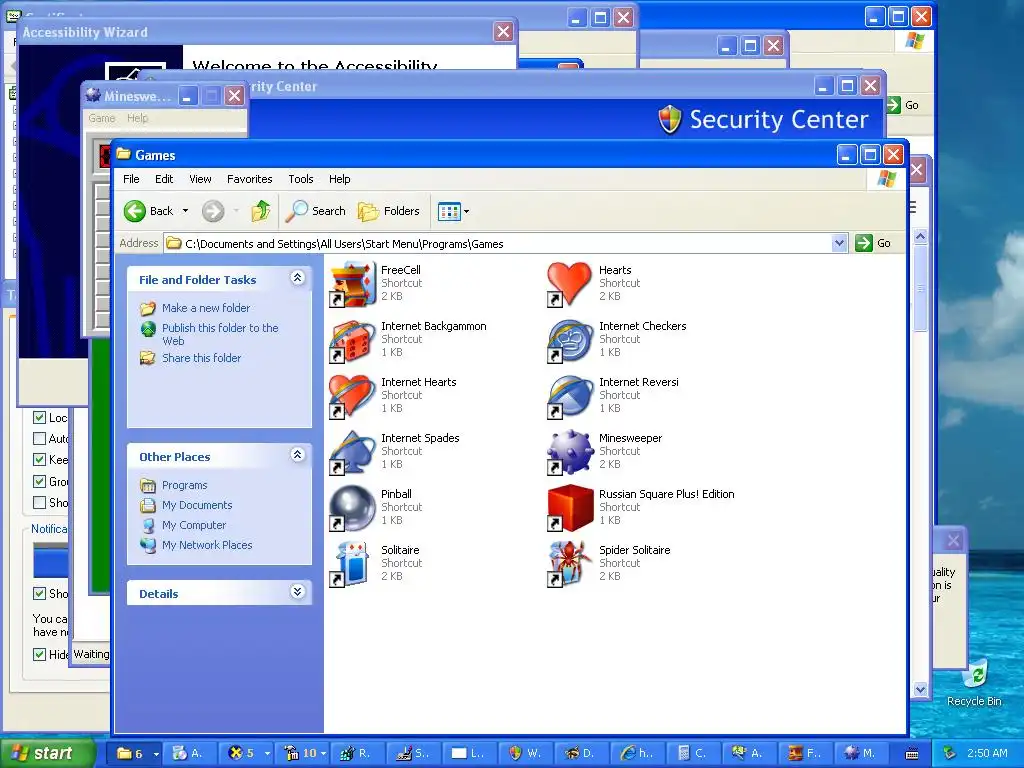Select the Russian Square red cube icon
The image size is (1024, 768).
(569, 508)
